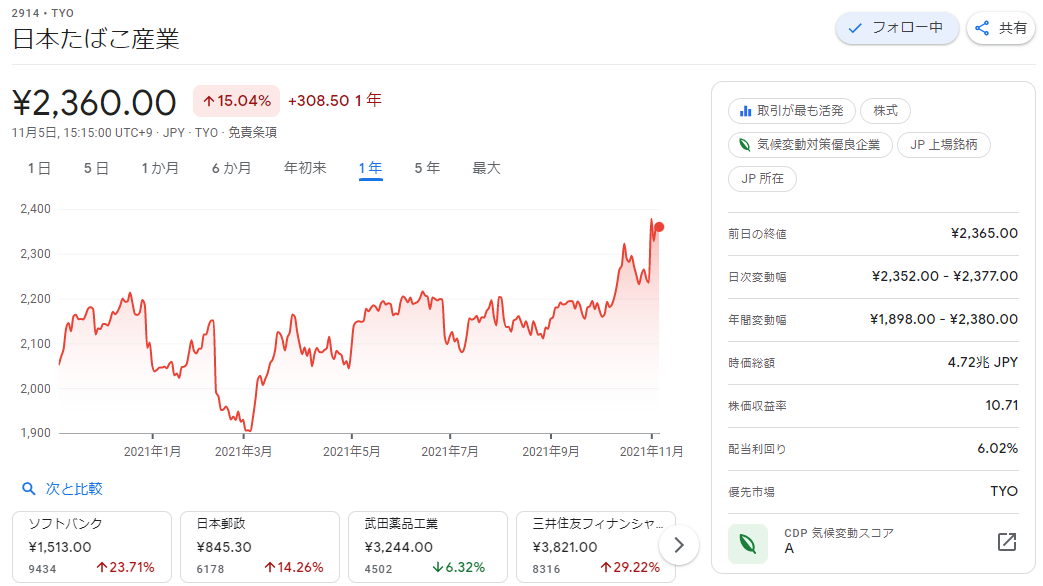Select the 1か月 range tab
This screenshot has height=586, width=1043.
160,168
